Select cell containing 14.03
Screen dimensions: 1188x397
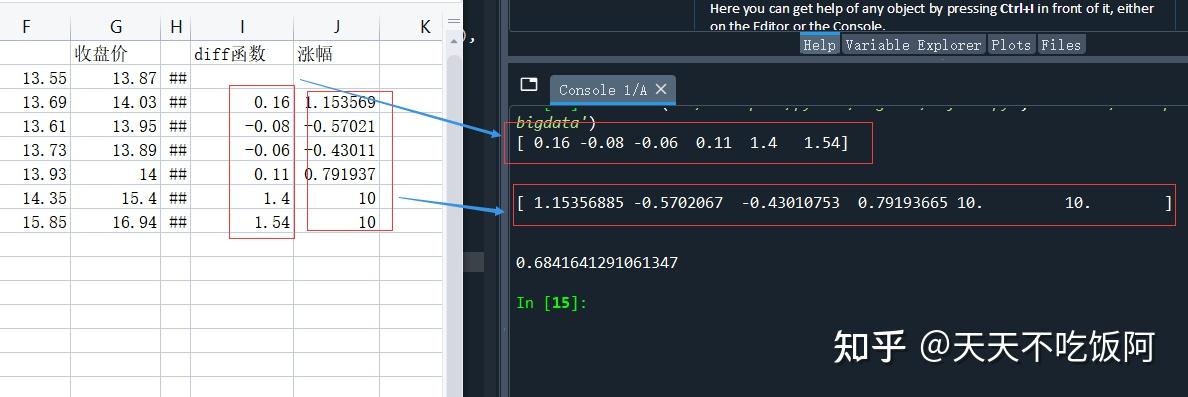click(x=116, y=102)
